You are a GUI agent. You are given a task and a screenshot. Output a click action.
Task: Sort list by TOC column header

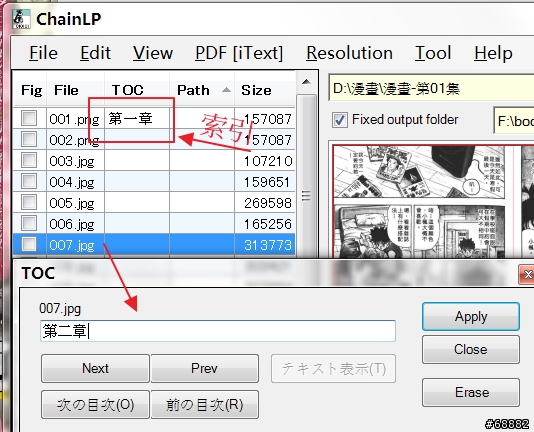coord(137,90)
